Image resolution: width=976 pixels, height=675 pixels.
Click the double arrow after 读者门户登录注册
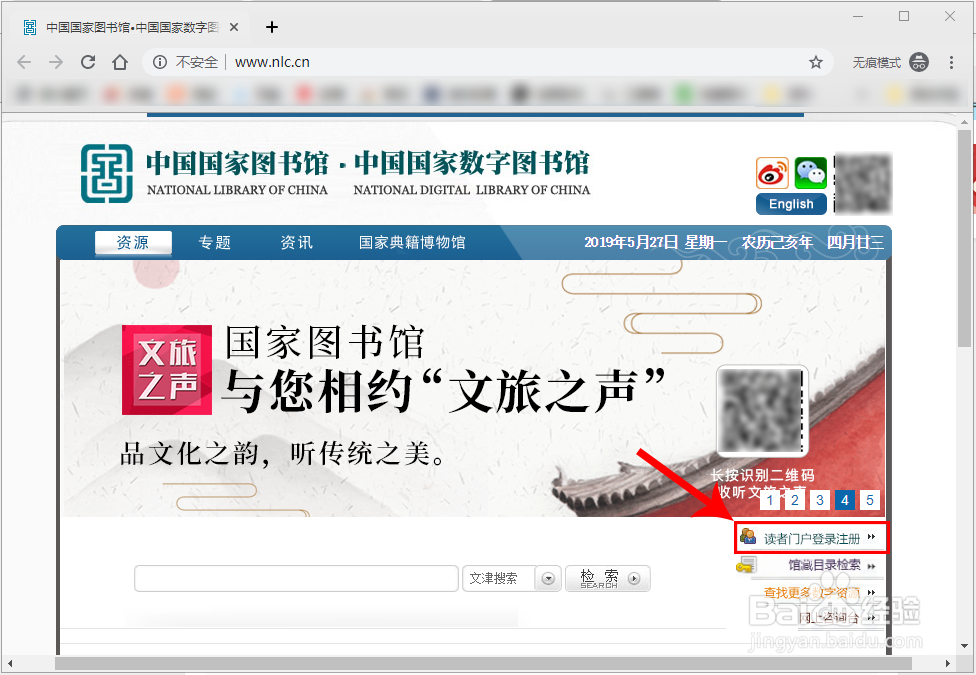click(x=871, y=537)
